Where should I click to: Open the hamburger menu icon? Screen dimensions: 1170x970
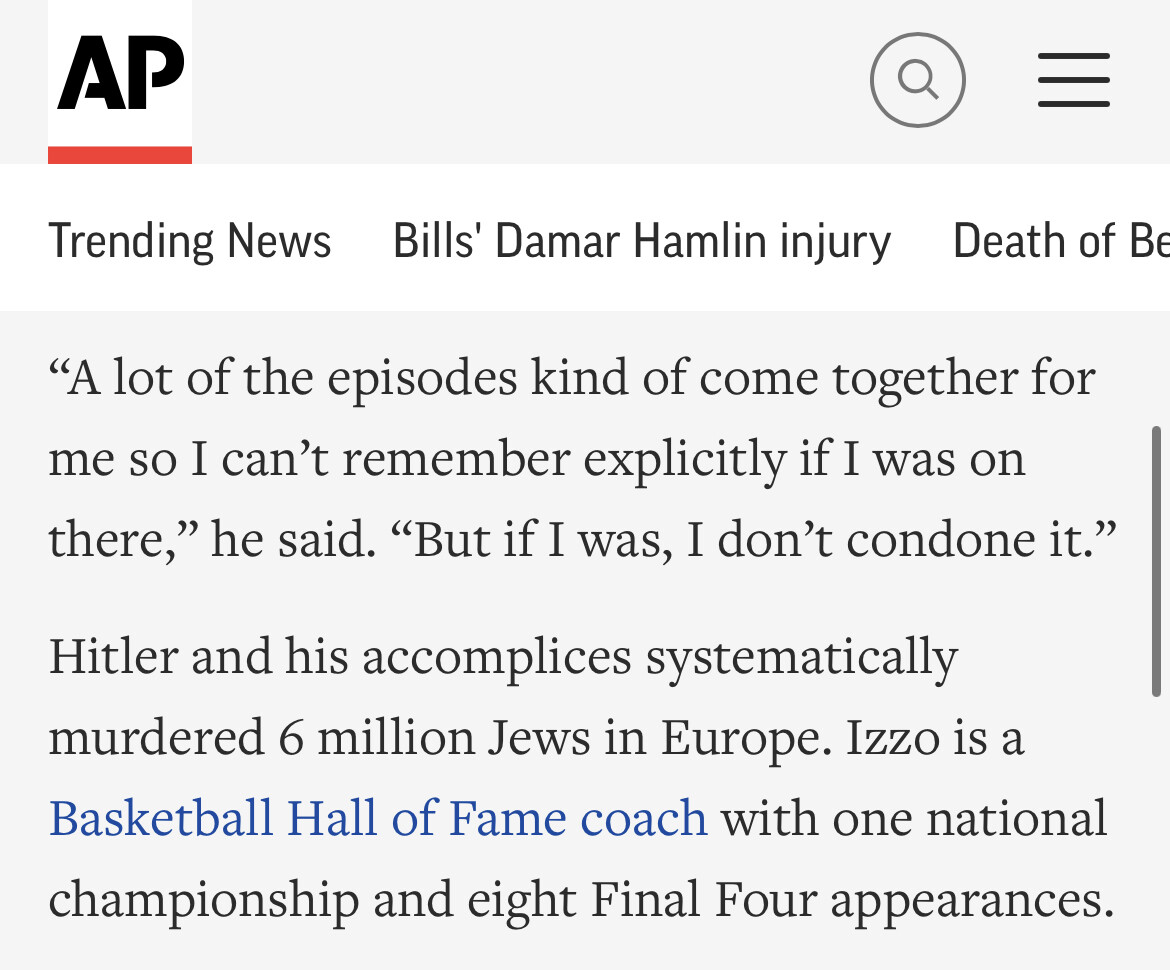pos(1073,80)
